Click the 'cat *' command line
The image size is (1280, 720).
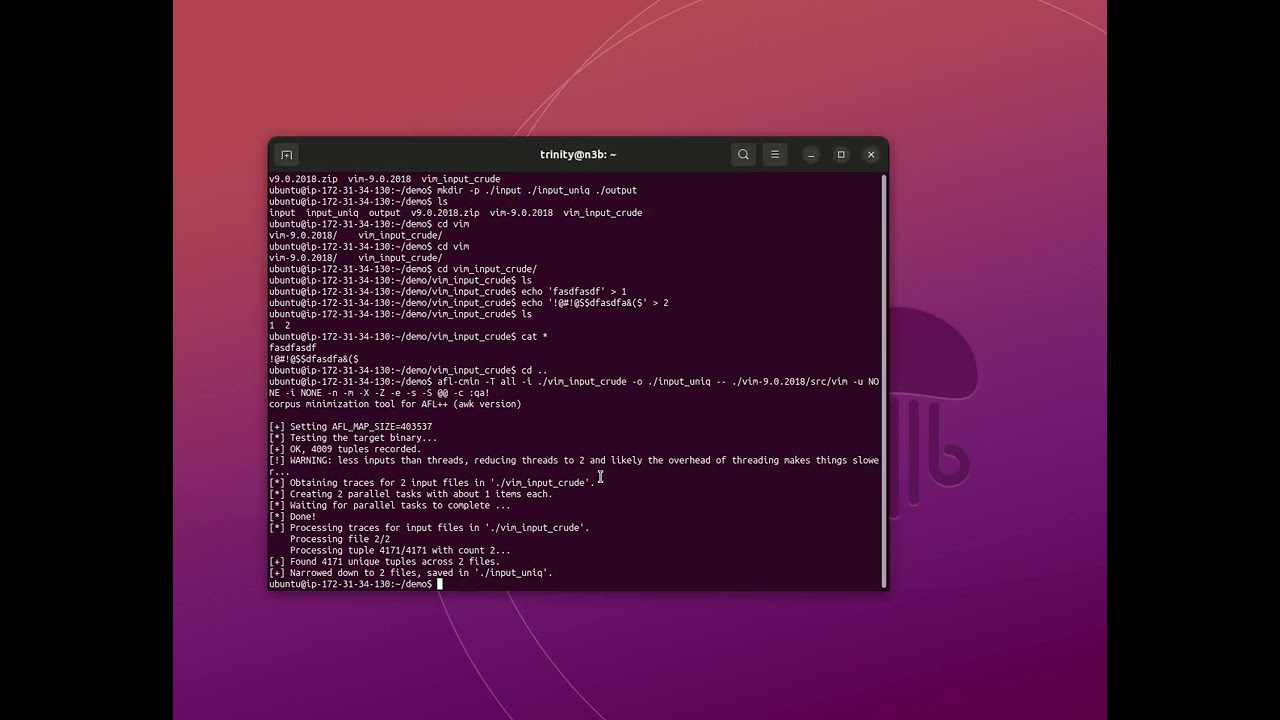tap(408, 337)
